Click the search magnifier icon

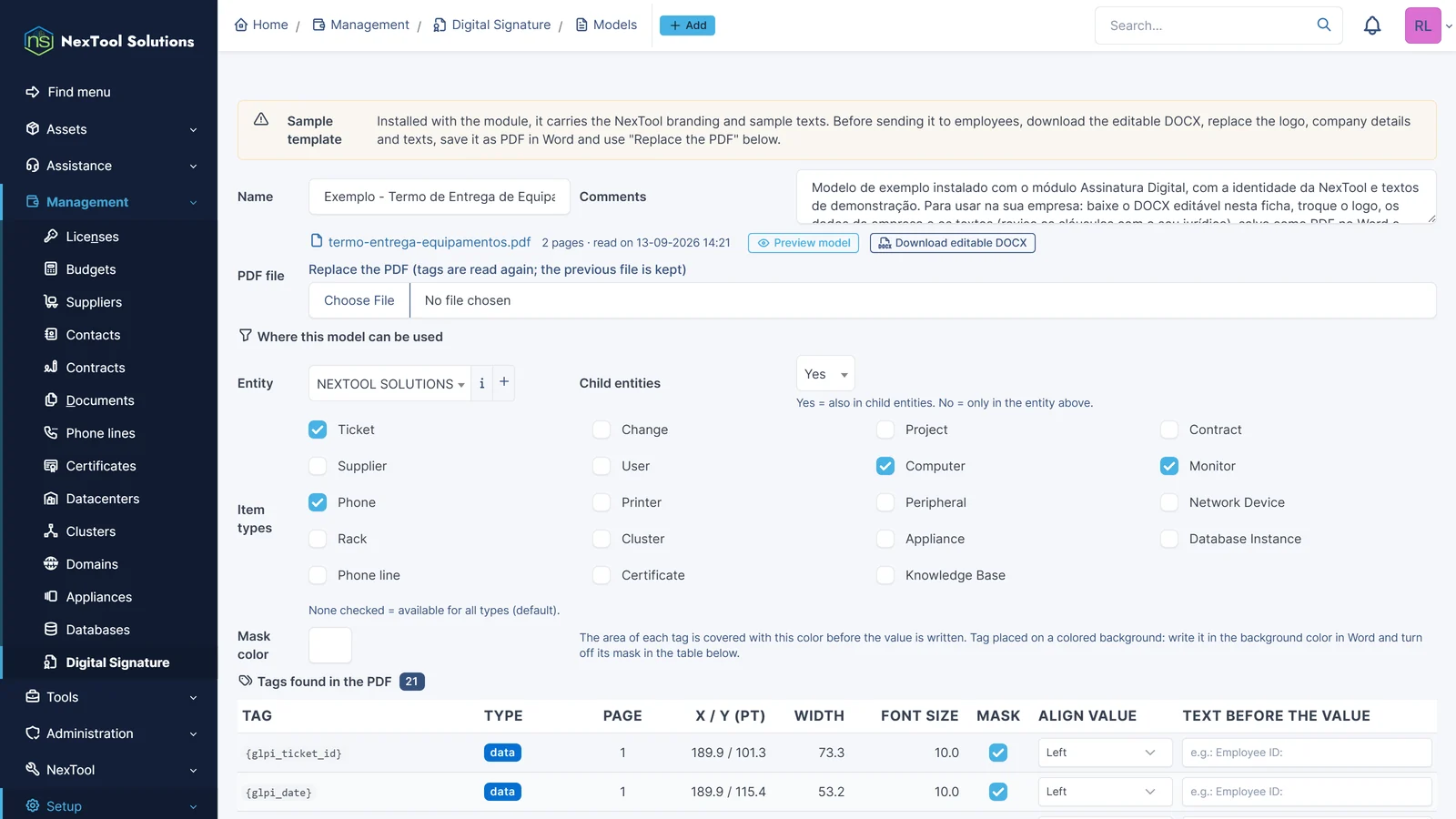coord(1324,25)
